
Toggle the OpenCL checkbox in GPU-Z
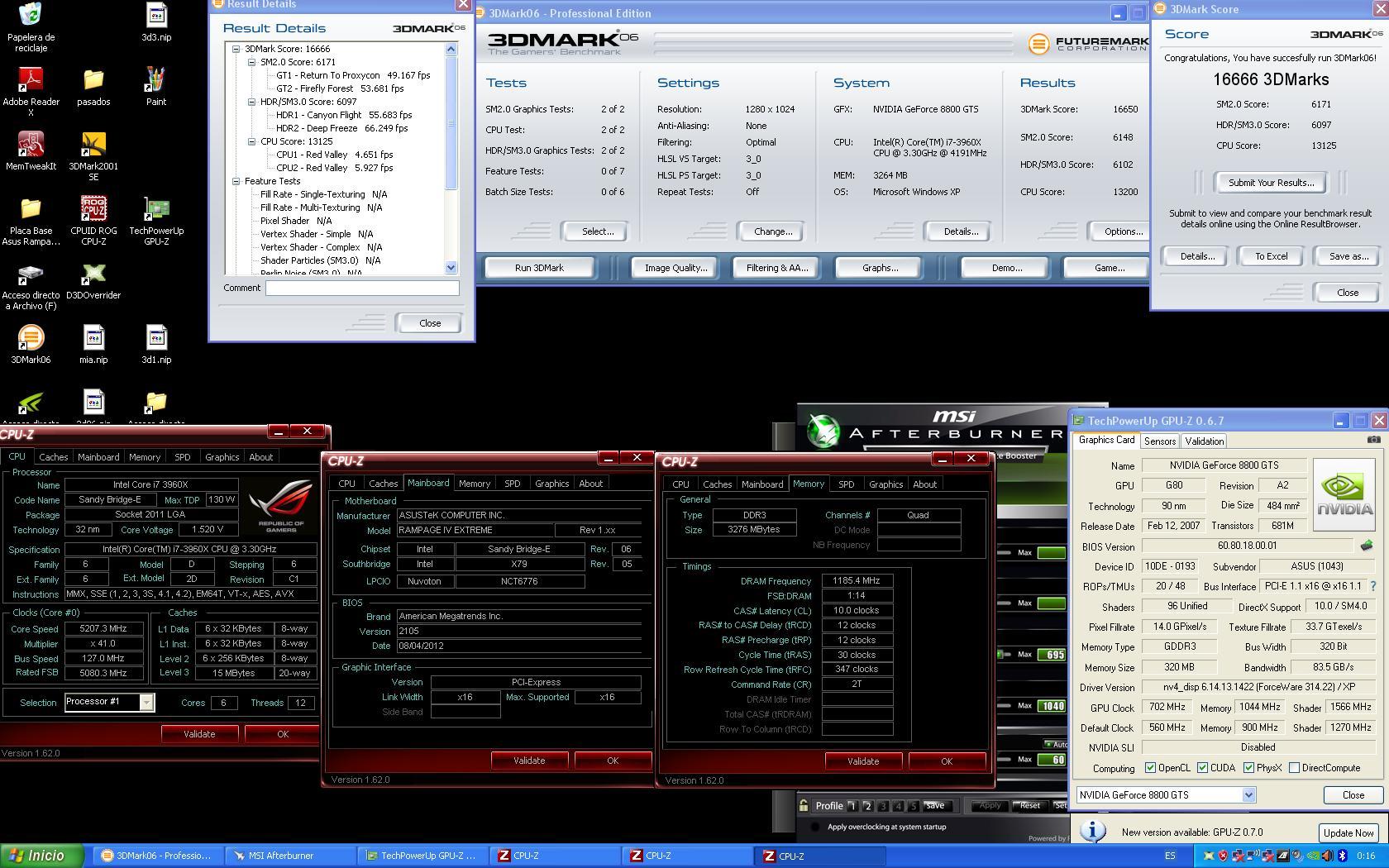tap(1150, 768)
